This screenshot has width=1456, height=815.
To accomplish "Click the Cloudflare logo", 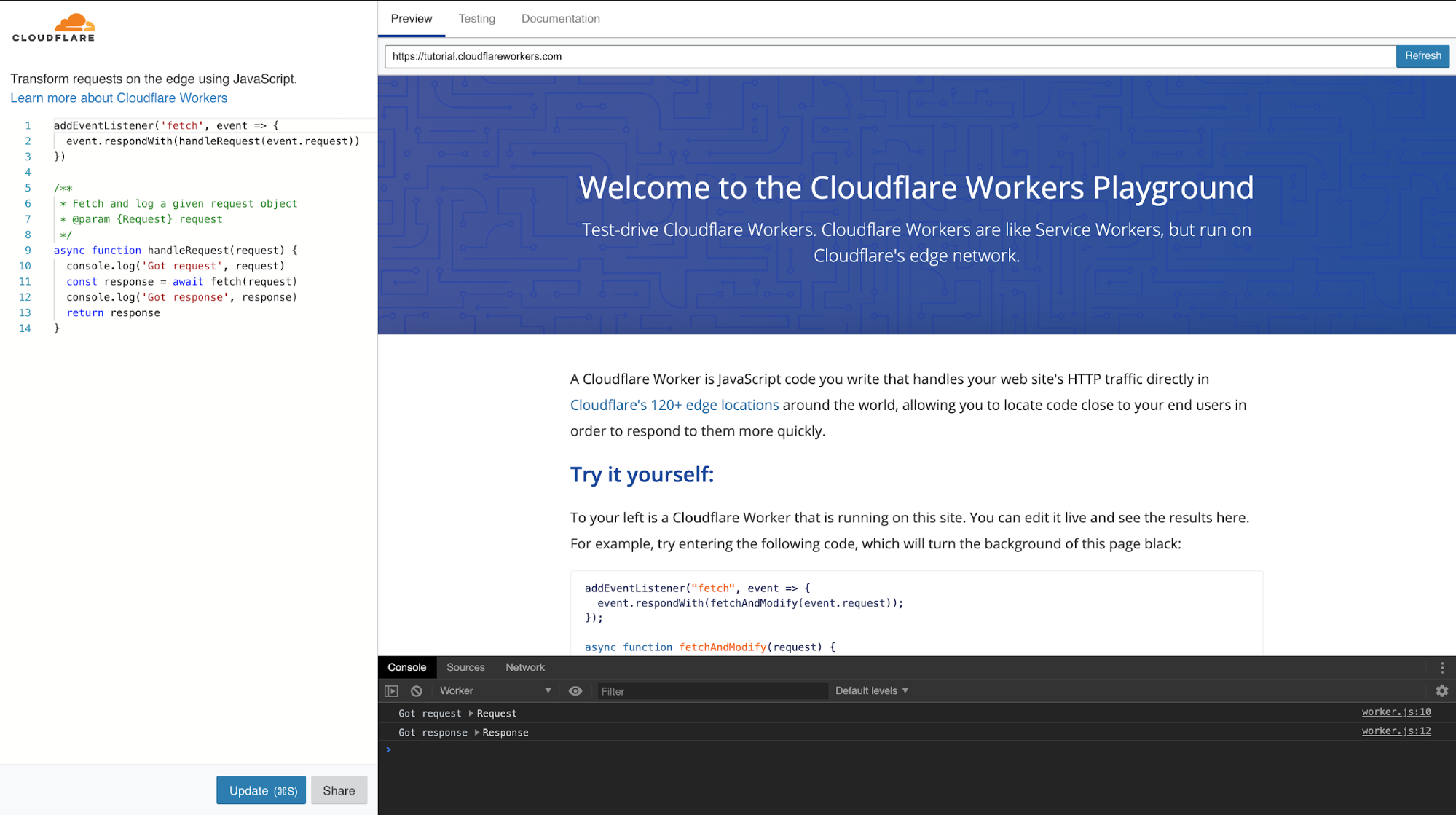I will click(53, 28).
